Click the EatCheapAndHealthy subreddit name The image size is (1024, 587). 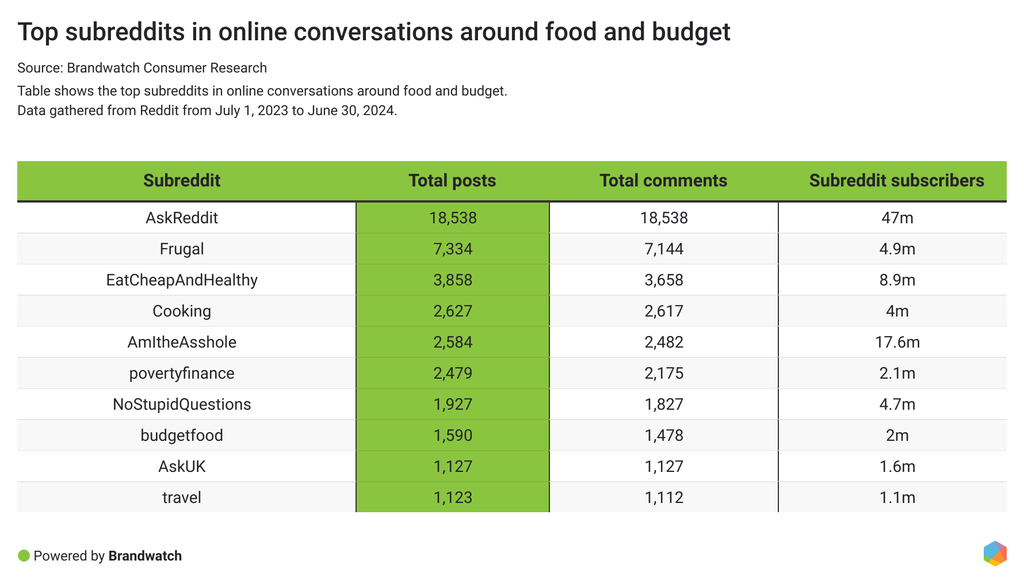(182, 280)
